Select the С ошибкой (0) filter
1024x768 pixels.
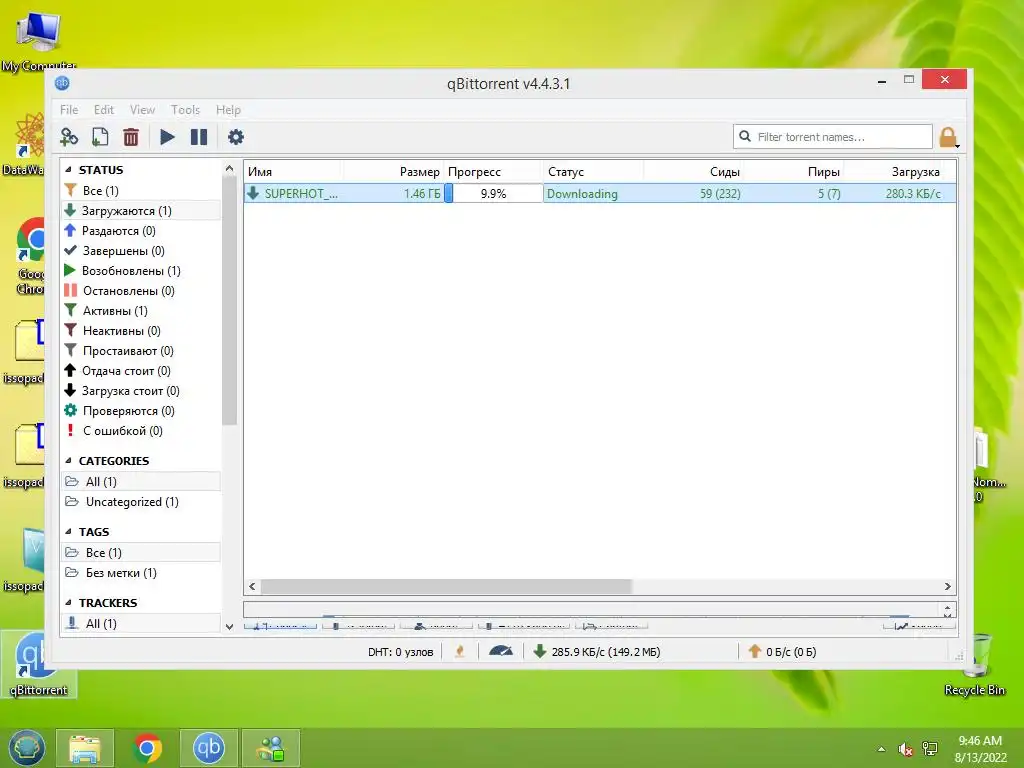[140, 431]
